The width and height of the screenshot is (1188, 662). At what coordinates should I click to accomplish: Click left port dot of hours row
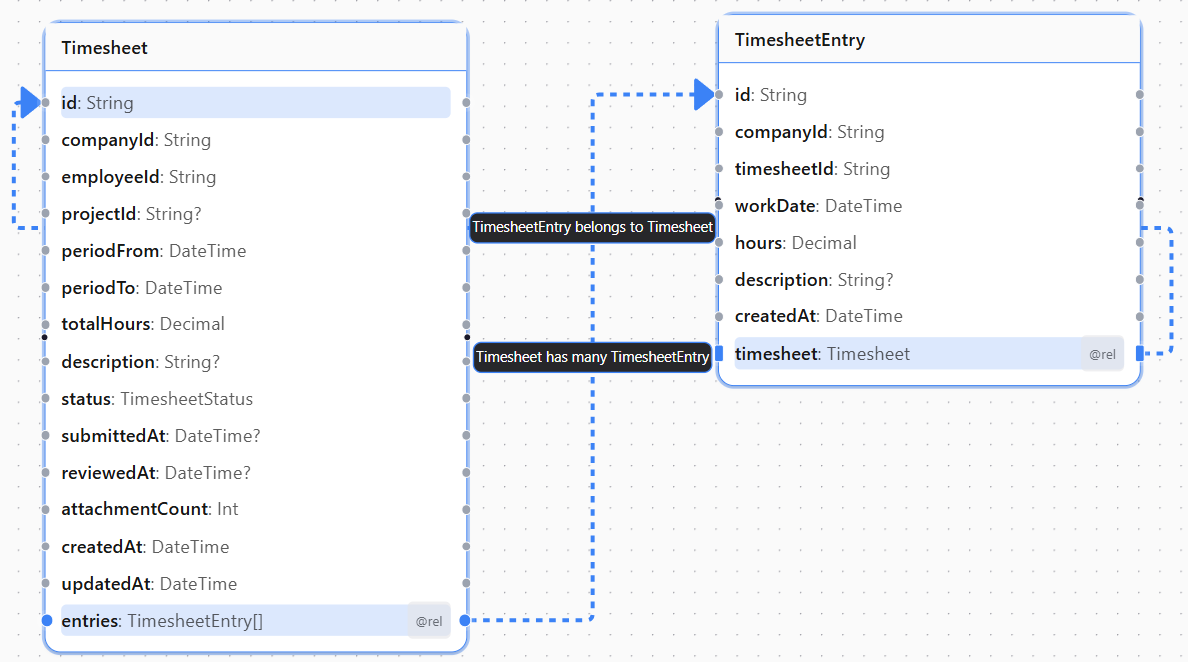click(719, 242)
